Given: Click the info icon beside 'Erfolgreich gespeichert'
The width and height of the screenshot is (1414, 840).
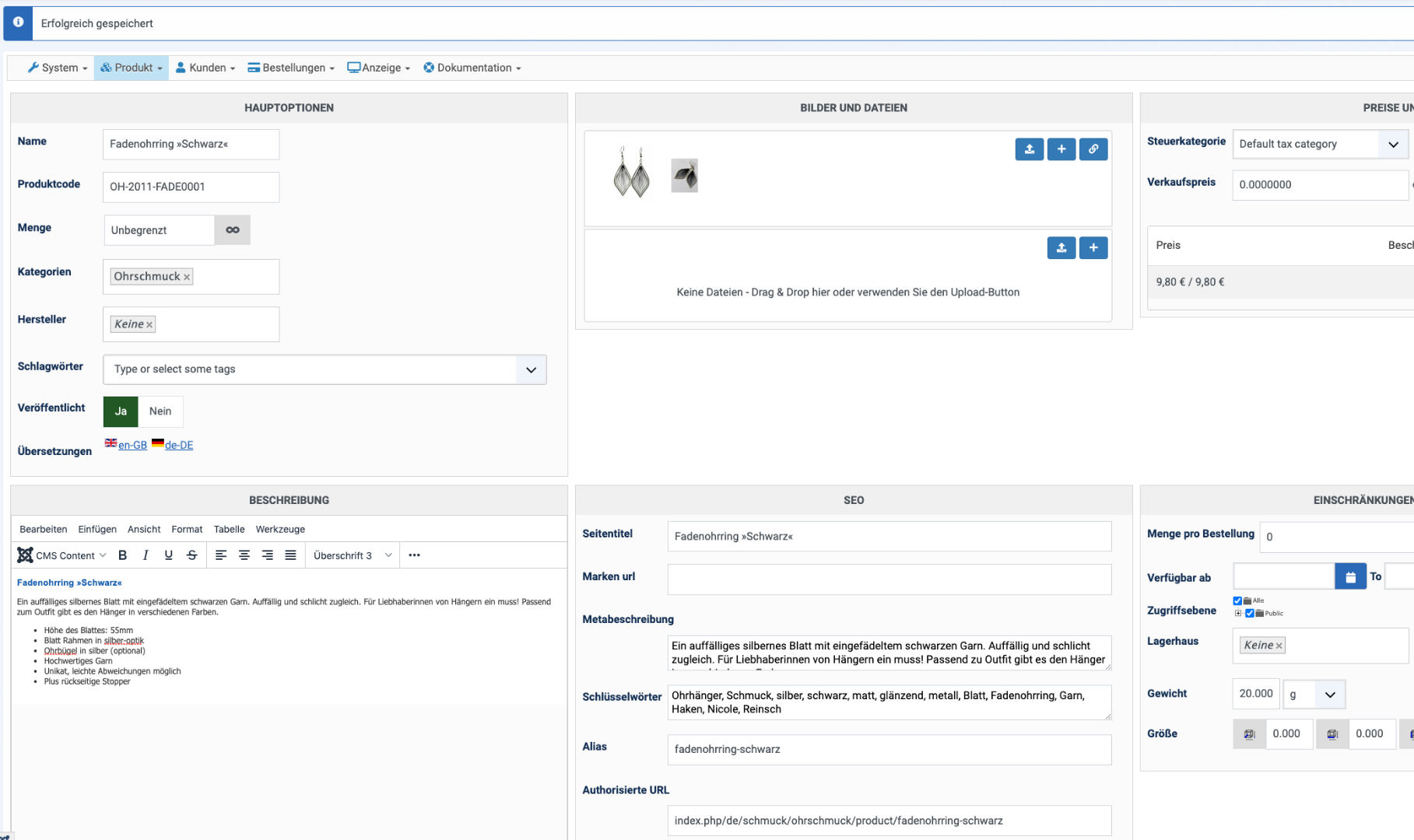Looking at the screenshot, I should coord(18,23).
